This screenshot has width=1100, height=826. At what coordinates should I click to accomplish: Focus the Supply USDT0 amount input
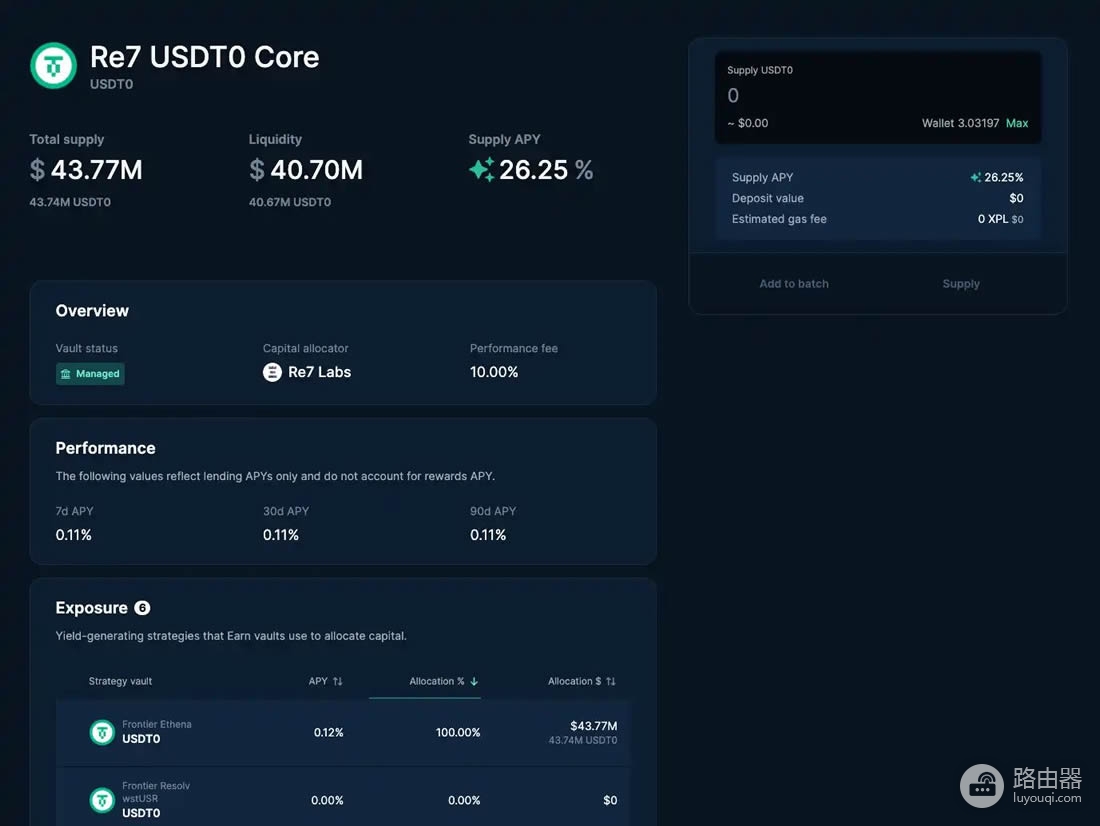point(878,95)
